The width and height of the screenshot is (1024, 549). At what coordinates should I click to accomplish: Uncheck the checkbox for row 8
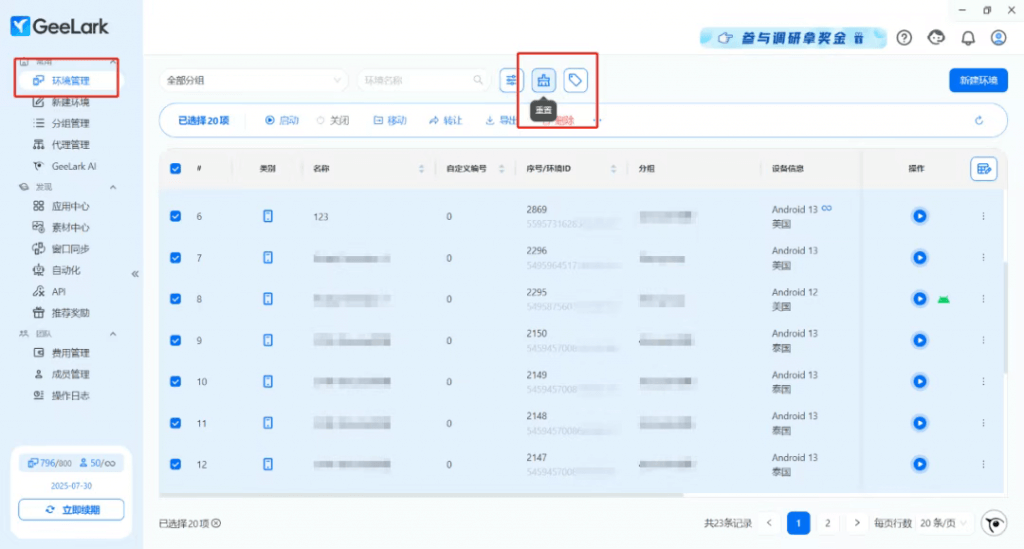pos(176,299)
